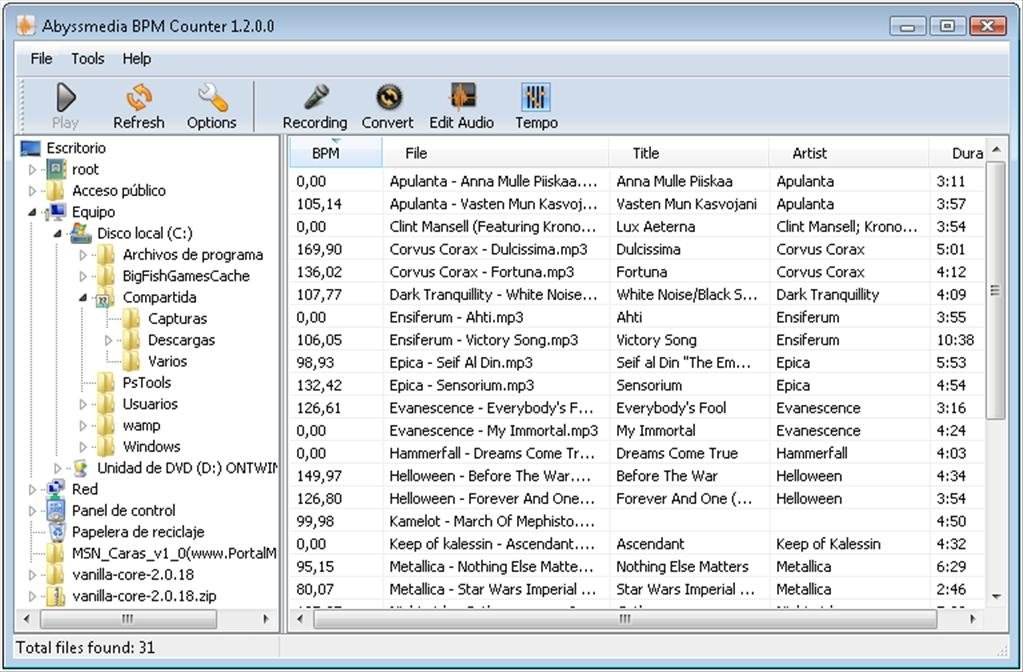Viewport: 1023px width, 672px height.
Task: Collapse the Disco local (C:) node
Action: pyautogui.click(x=57, y=234)
